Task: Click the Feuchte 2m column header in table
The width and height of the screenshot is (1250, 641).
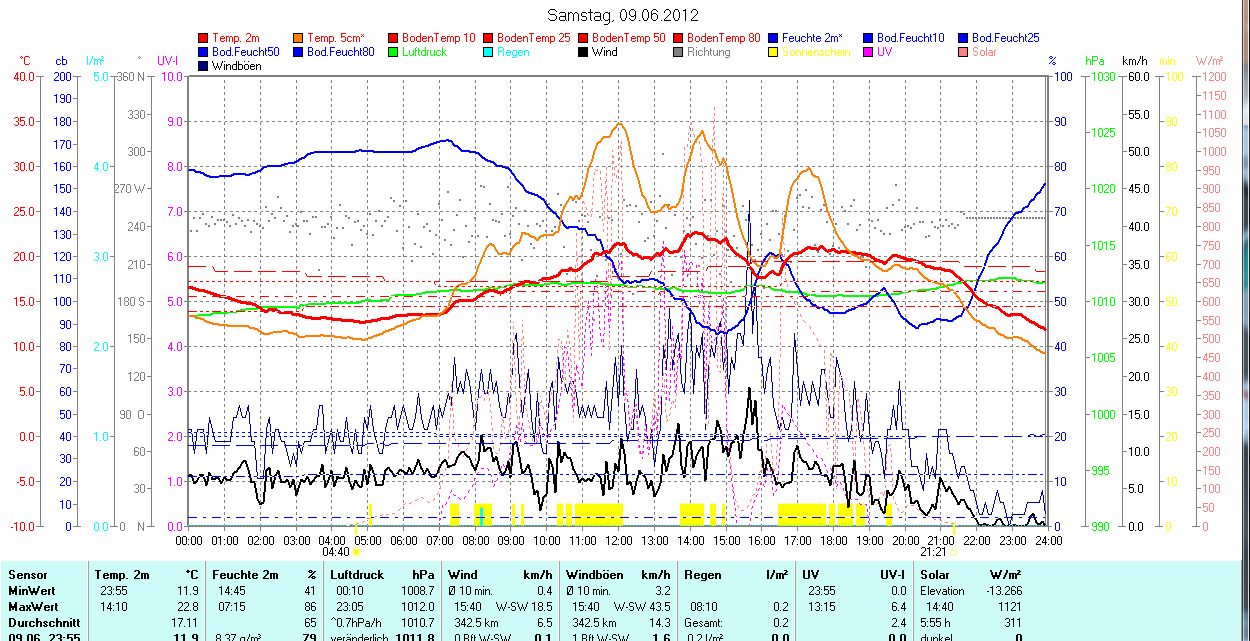Action: tap(245, 575)
